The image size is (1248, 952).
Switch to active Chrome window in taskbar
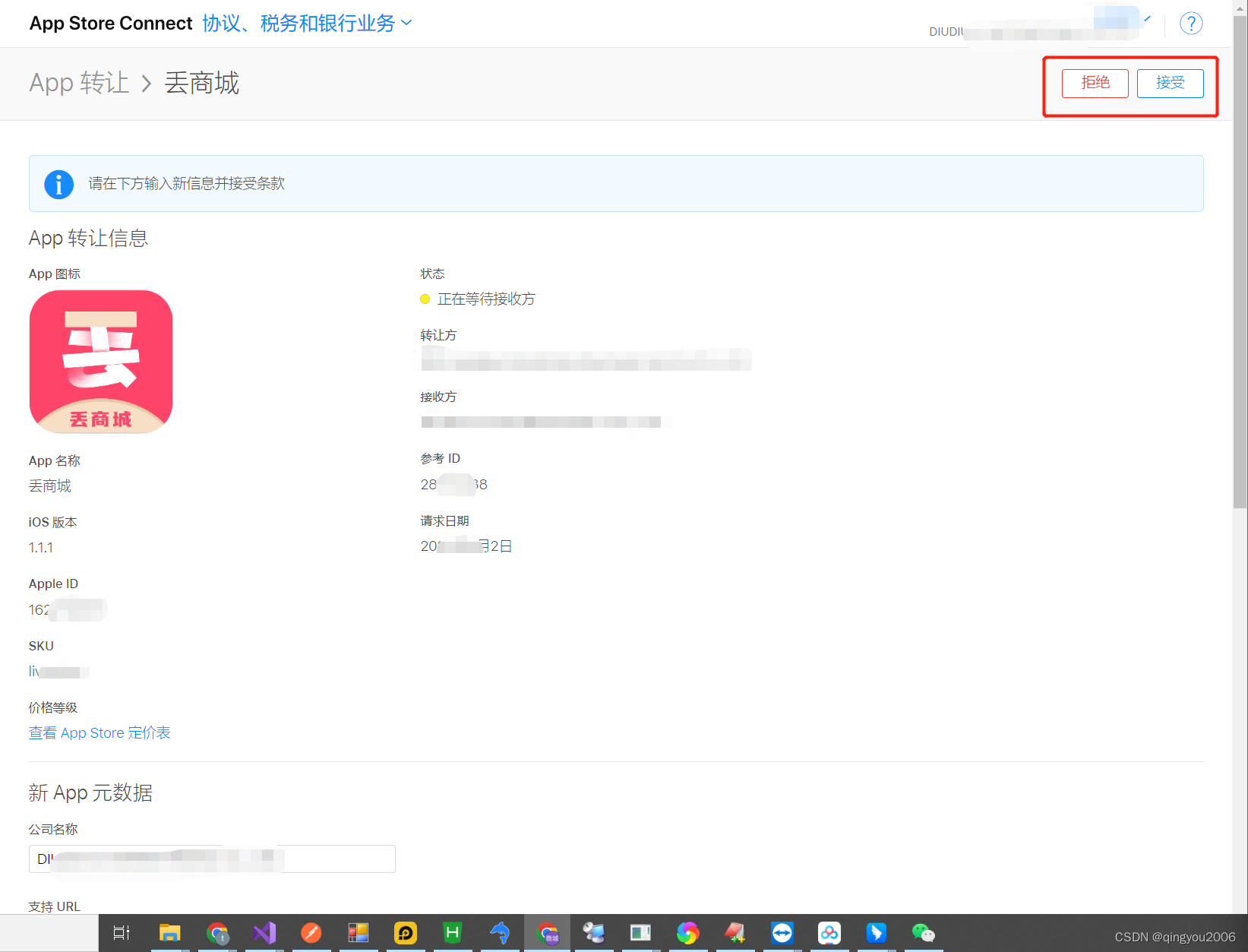[x=548, y=933]
